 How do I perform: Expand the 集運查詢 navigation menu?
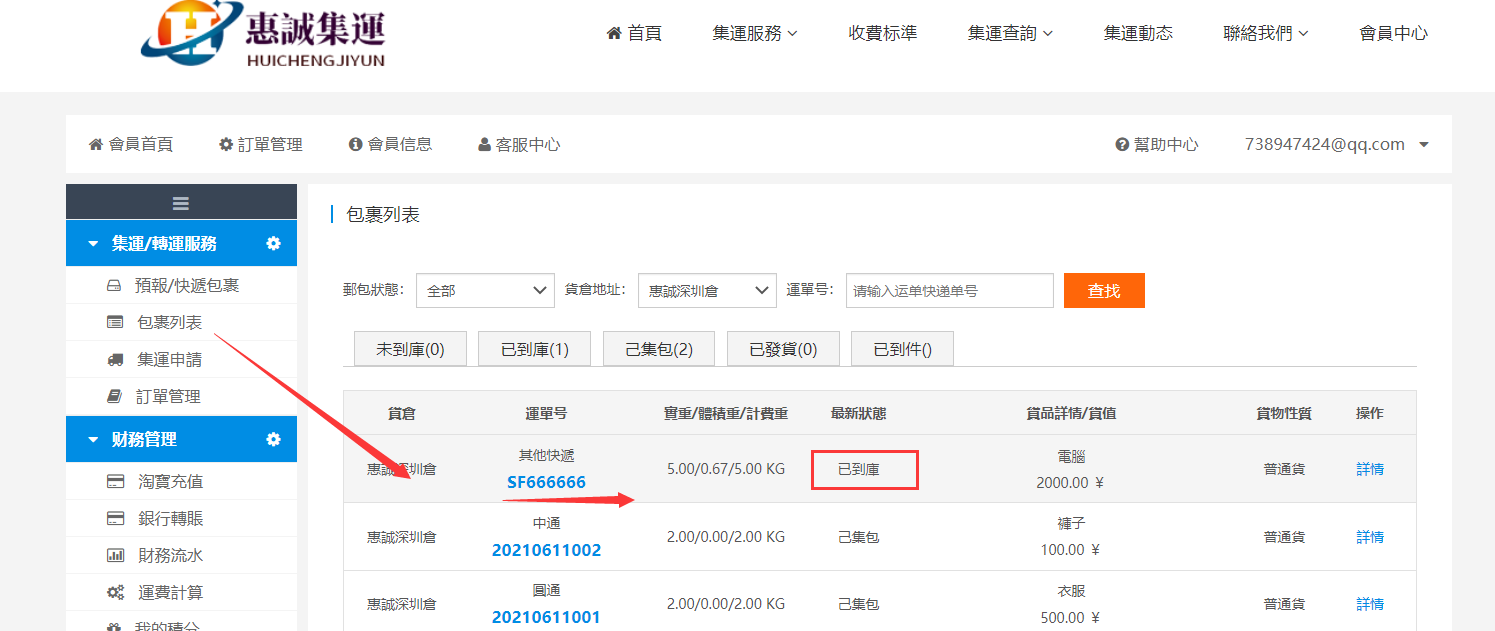pyautogui.click(x=1010, y=33)
